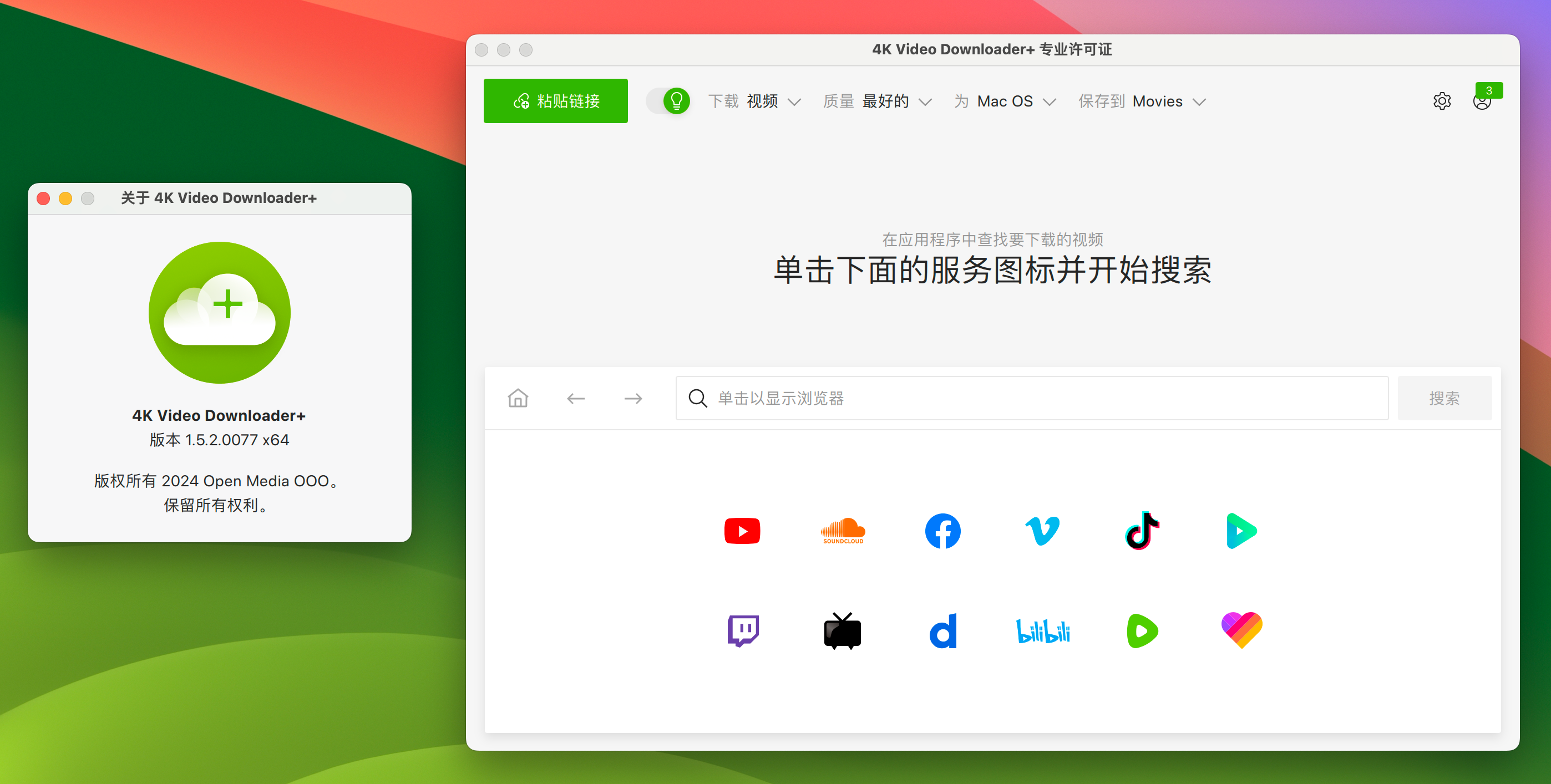The width and height of the screenshot is (1551, 784).
Task: Click the bold 4K Video Downloader+ name under logo
Action: point(219,415)
